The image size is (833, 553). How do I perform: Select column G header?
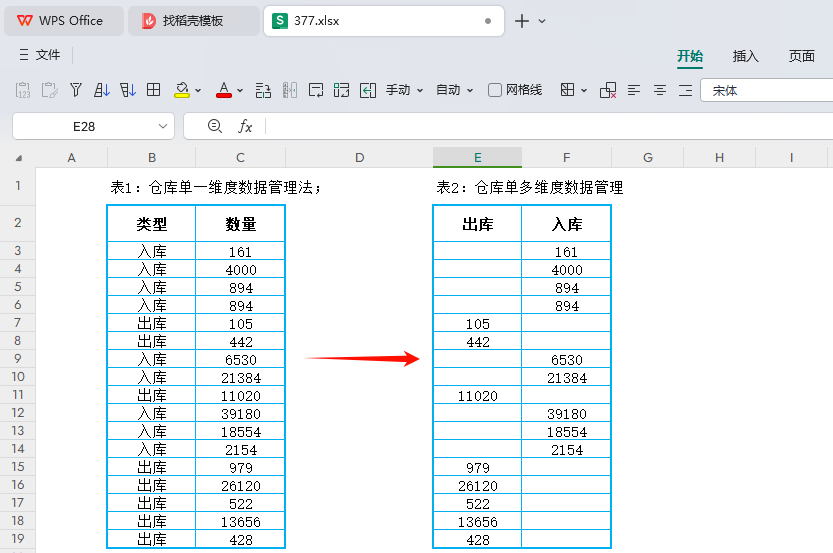(x=648, y=158)
